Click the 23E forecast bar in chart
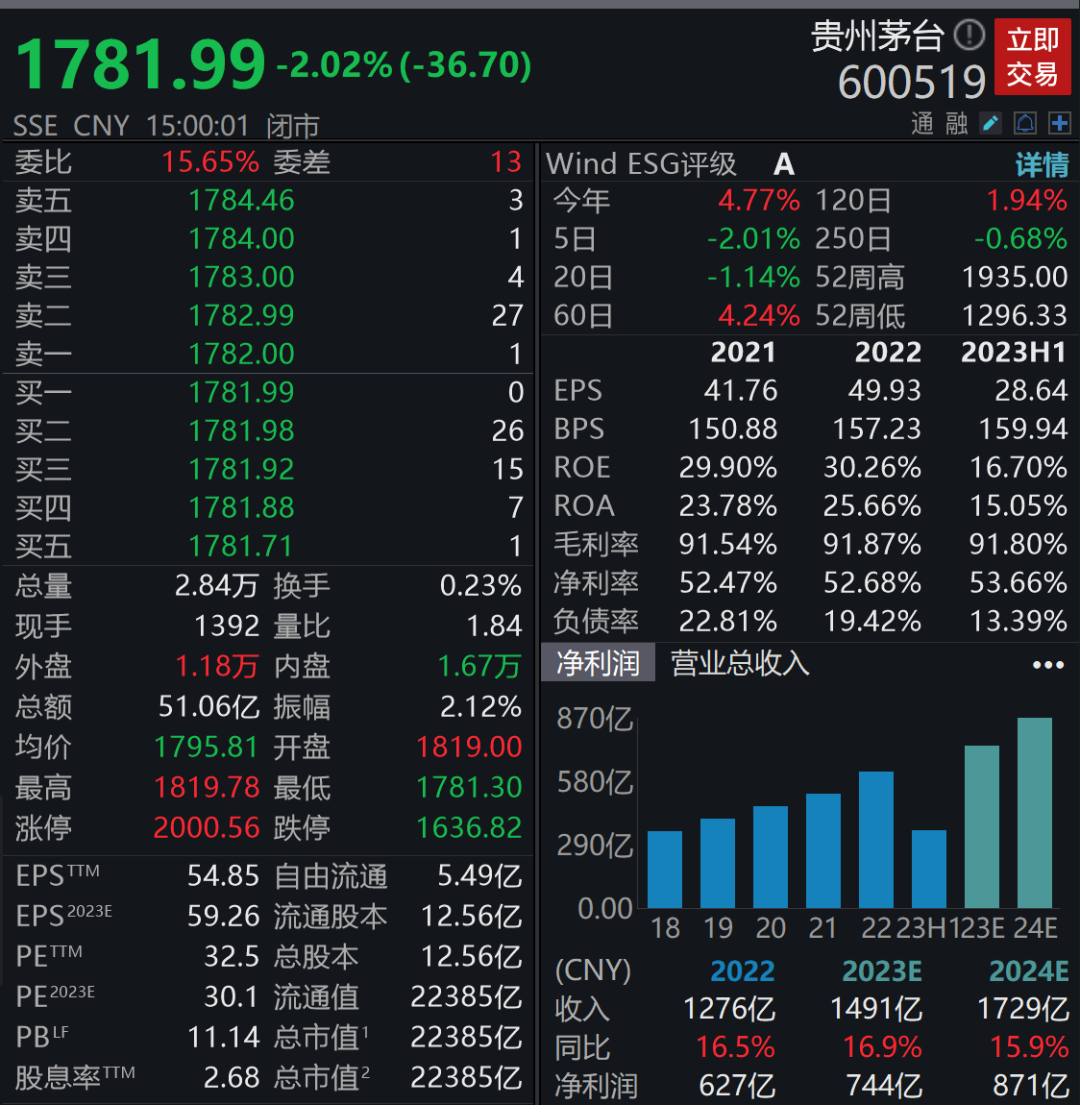 pos(982,827)
